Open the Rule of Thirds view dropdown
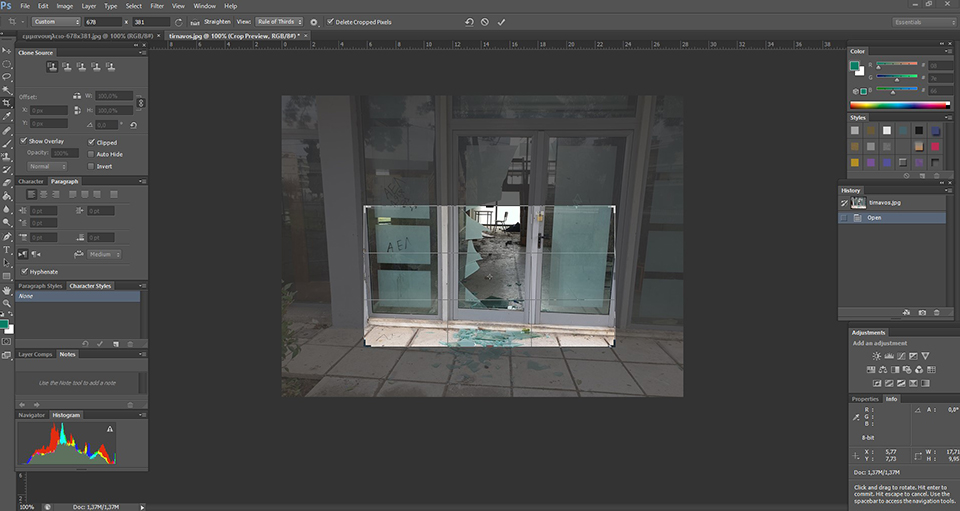The width and height of the screenshot is (960, 511). [278, 21]
